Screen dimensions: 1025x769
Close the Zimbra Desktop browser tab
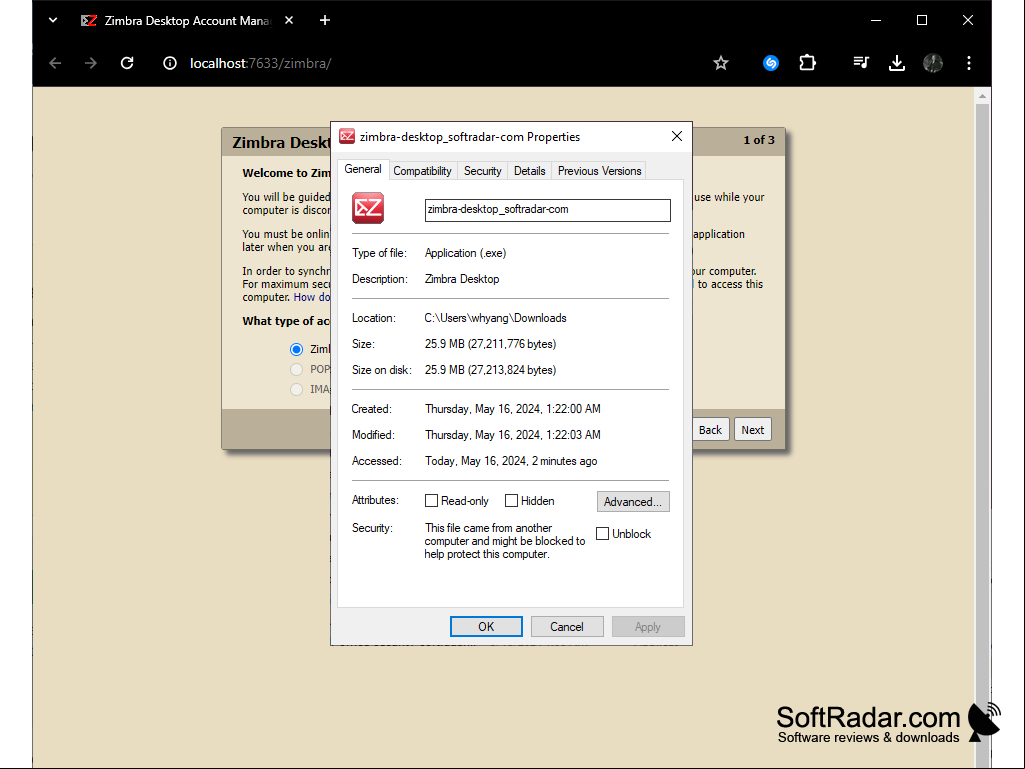289,20
